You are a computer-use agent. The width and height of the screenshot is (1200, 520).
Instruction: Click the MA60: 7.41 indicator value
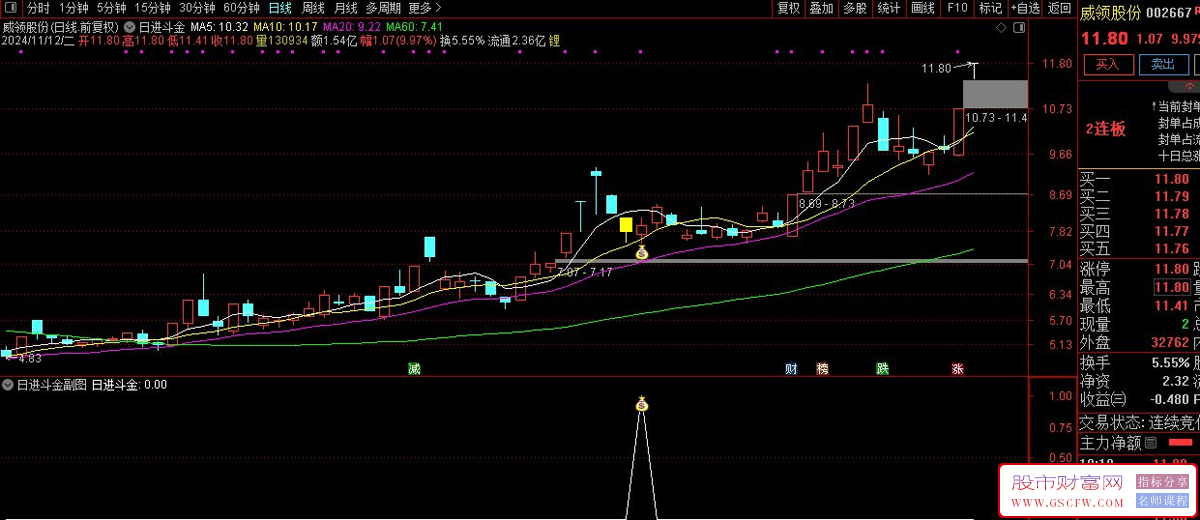414,26
